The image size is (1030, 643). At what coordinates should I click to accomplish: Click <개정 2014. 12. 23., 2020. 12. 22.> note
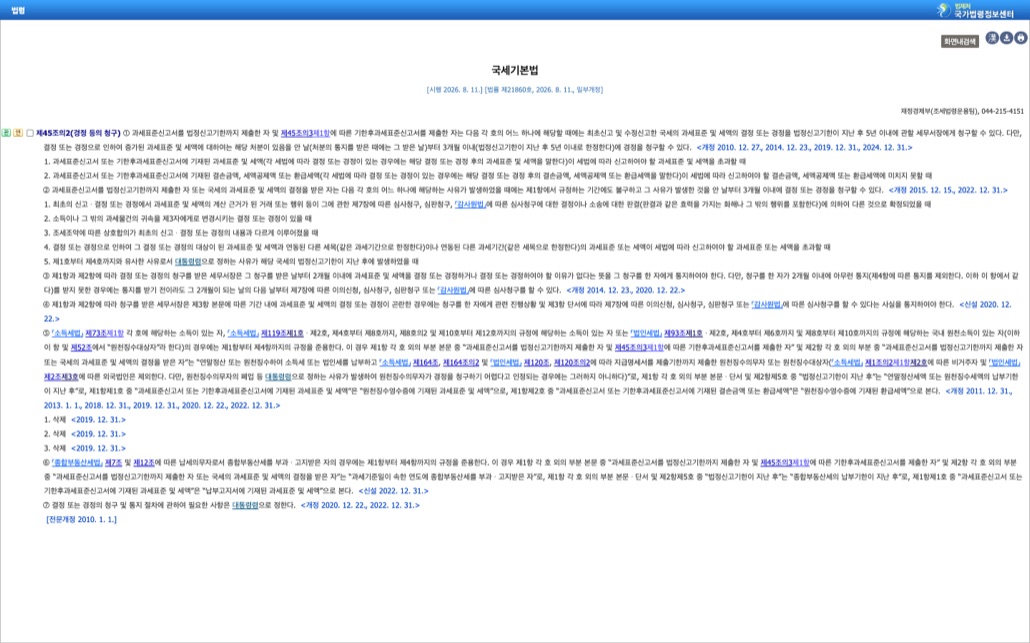pyautogui.click(x=625, y=290)
